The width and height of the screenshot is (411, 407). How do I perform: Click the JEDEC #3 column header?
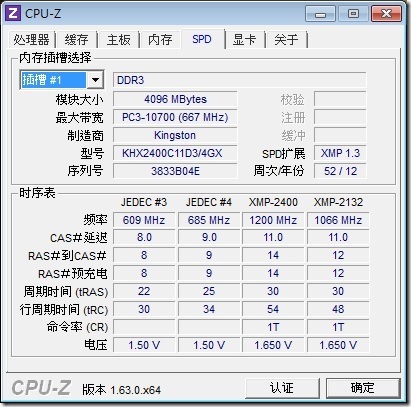coord(144,202)
